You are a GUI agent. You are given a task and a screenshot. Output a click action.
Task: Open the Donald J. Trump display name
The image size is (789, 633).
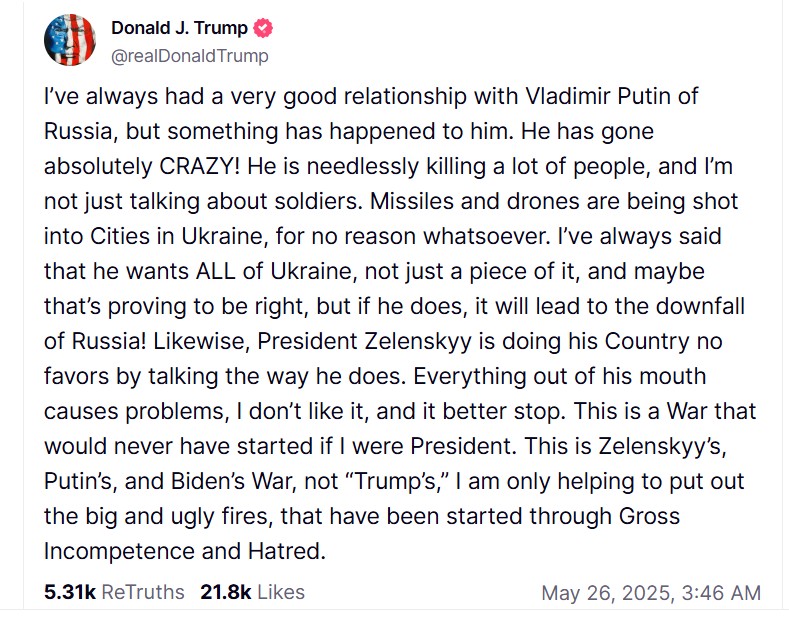click(x=179, y=29)
